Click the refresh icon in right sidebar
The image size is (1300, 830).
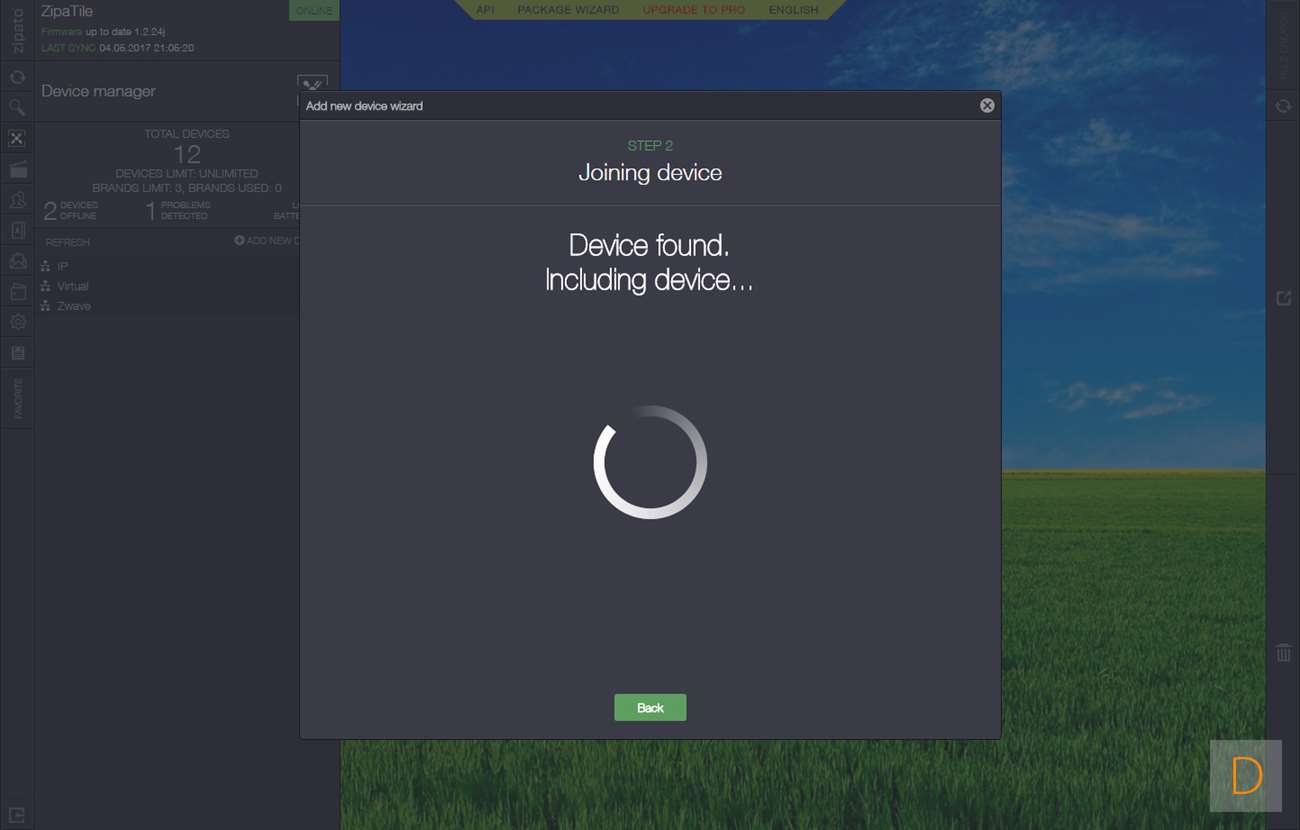[x=1283, y=106]
